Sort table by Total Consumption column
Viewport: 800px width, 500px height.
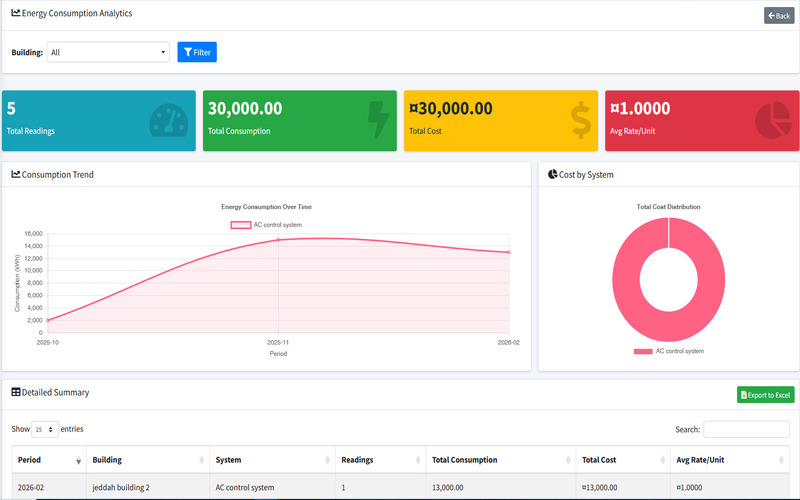point(501,460)
